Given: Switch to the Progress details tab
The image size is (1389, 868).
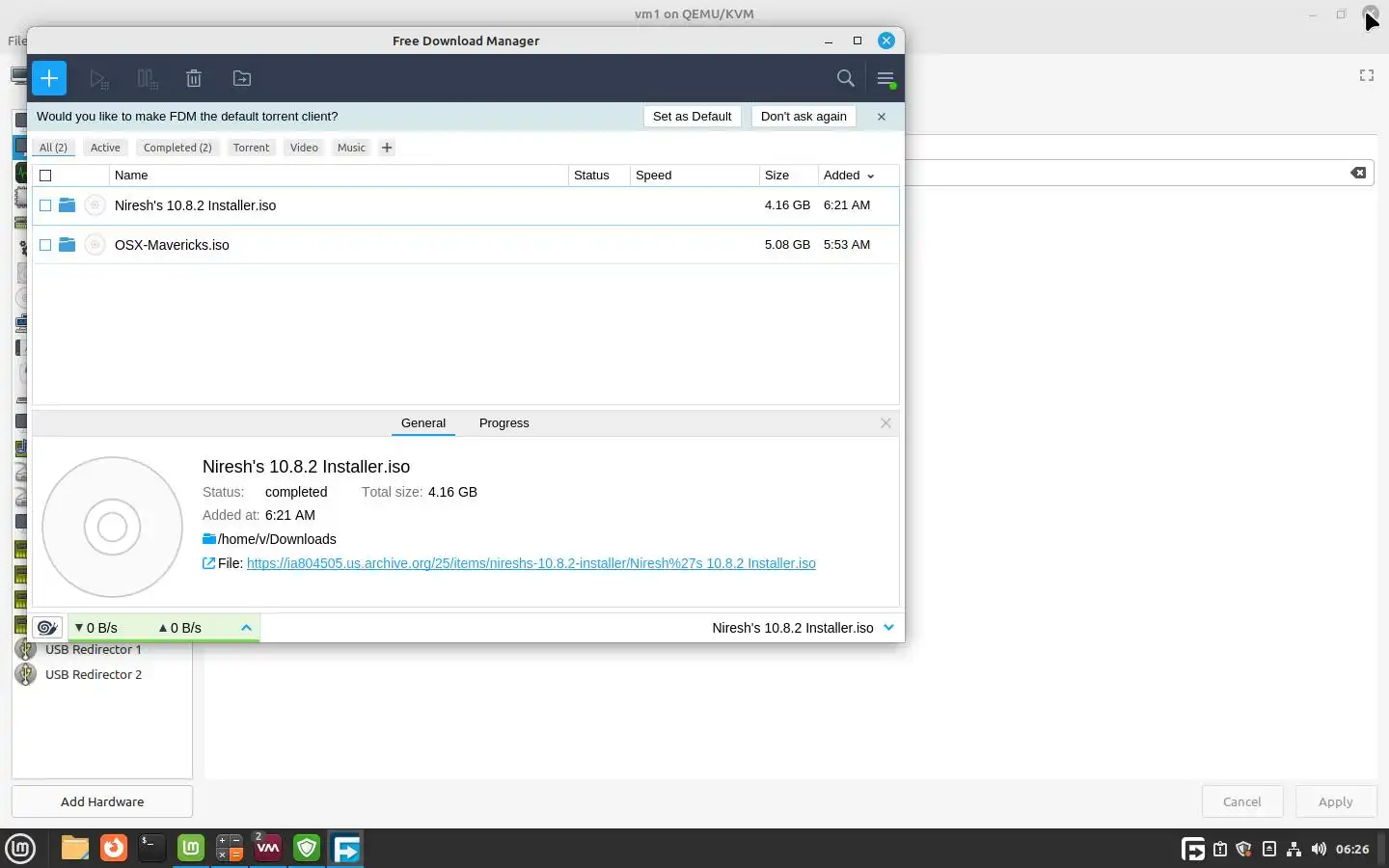Looking at the screenshot, I should click(x=504, y=423).
